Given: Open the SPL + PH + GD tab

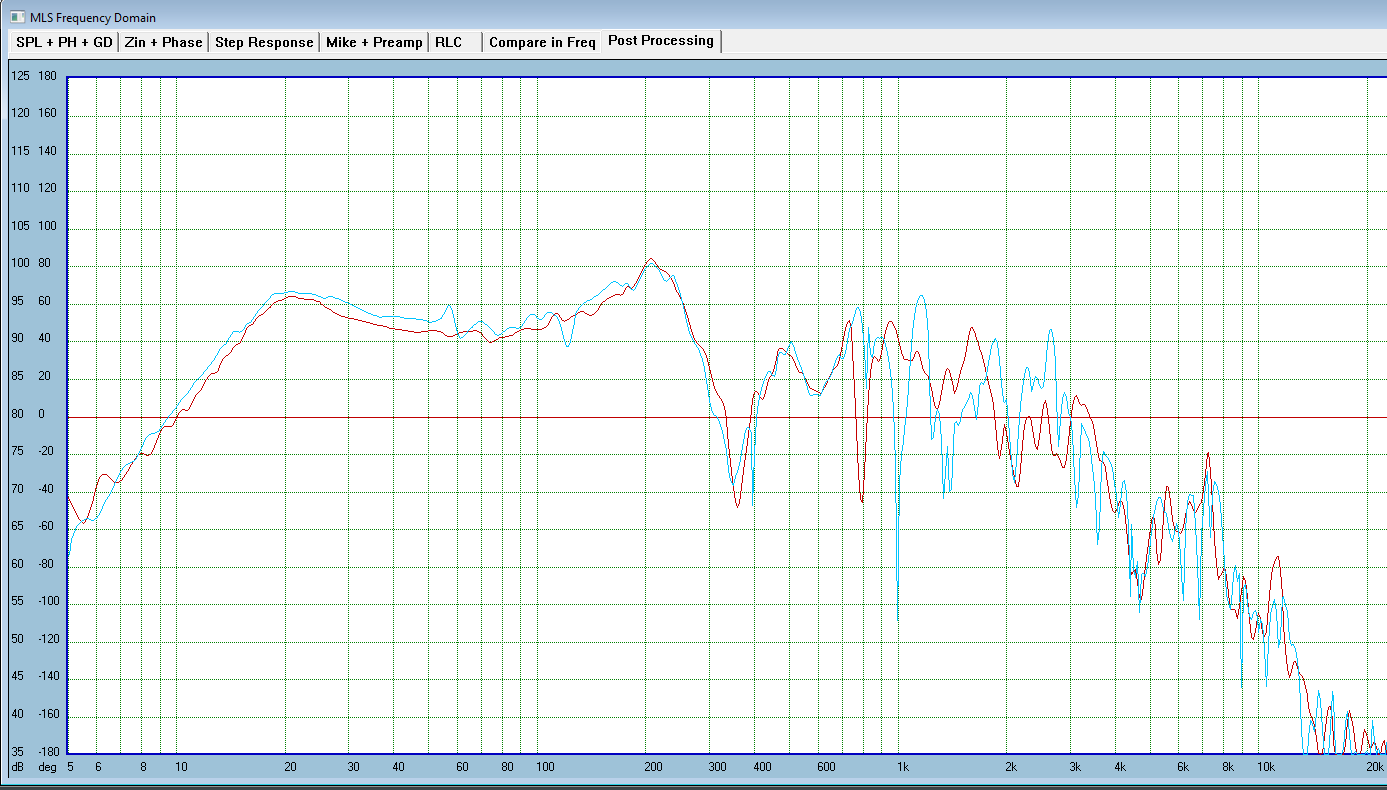Looking at the screenshot, I should click(x=64, y=42).
